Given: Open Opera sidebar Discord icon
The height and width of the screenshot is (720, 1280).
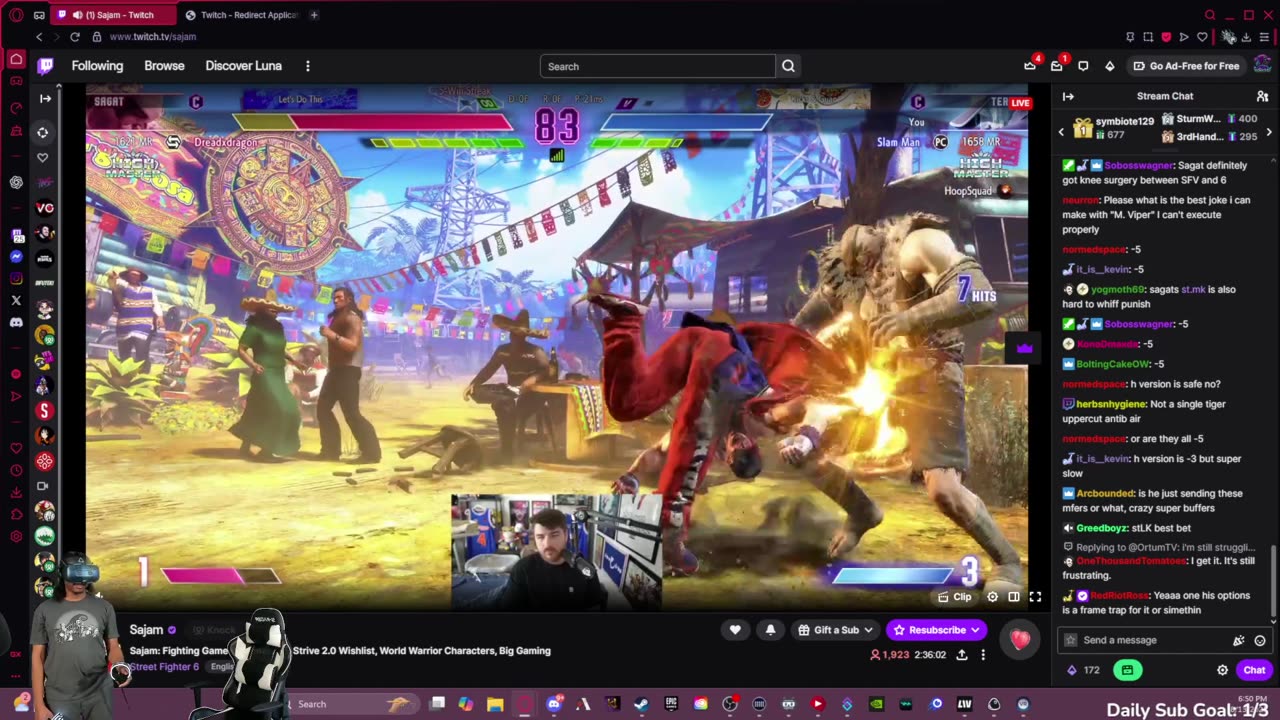Looking at the screenshot, I should click(x=16, y=322).
